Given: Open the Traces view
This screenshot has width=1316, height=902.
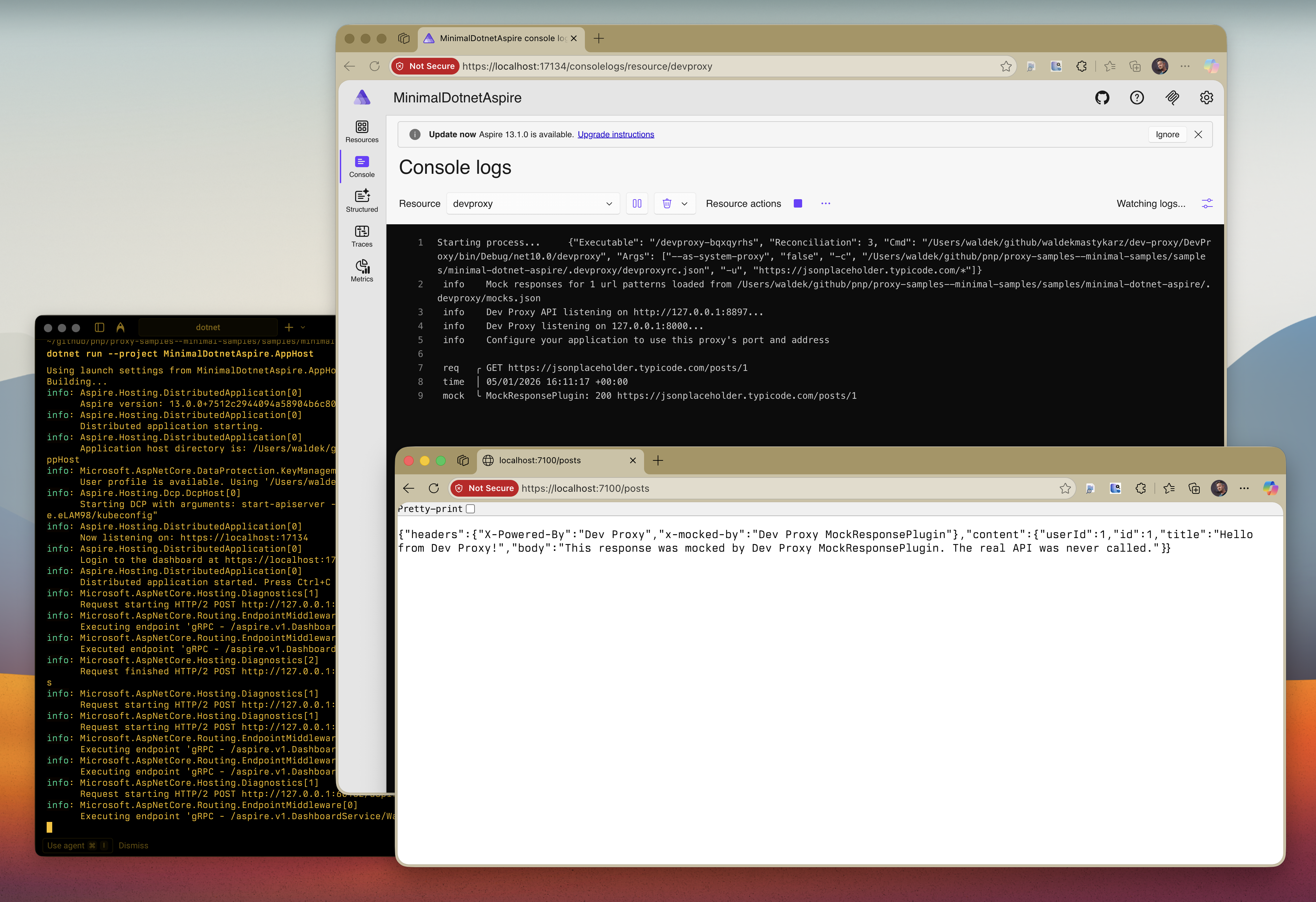Looking at the screenshot, I should [362, 236].
